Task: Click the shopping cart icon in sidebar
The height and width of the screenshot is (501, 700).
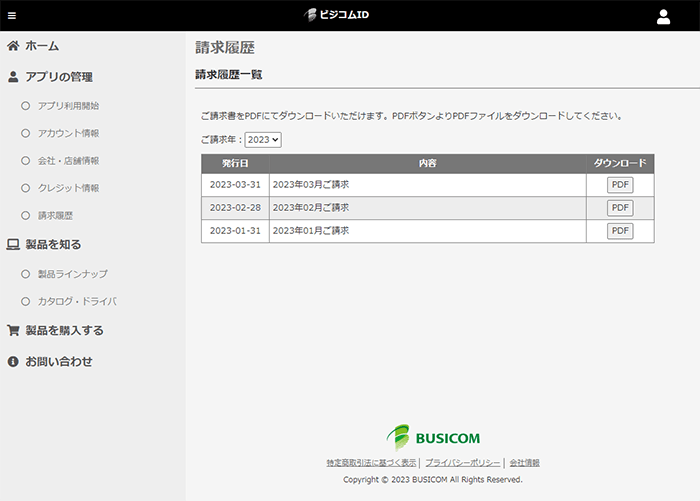Action: tap(13, 330)
